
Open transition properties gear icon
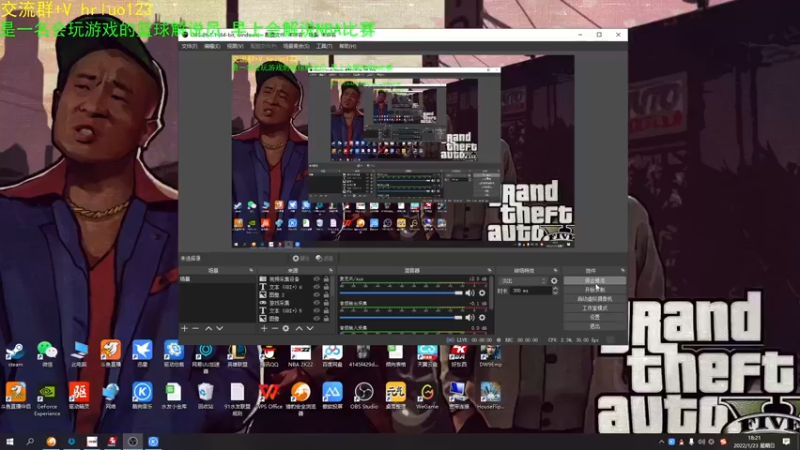point(554,281)
